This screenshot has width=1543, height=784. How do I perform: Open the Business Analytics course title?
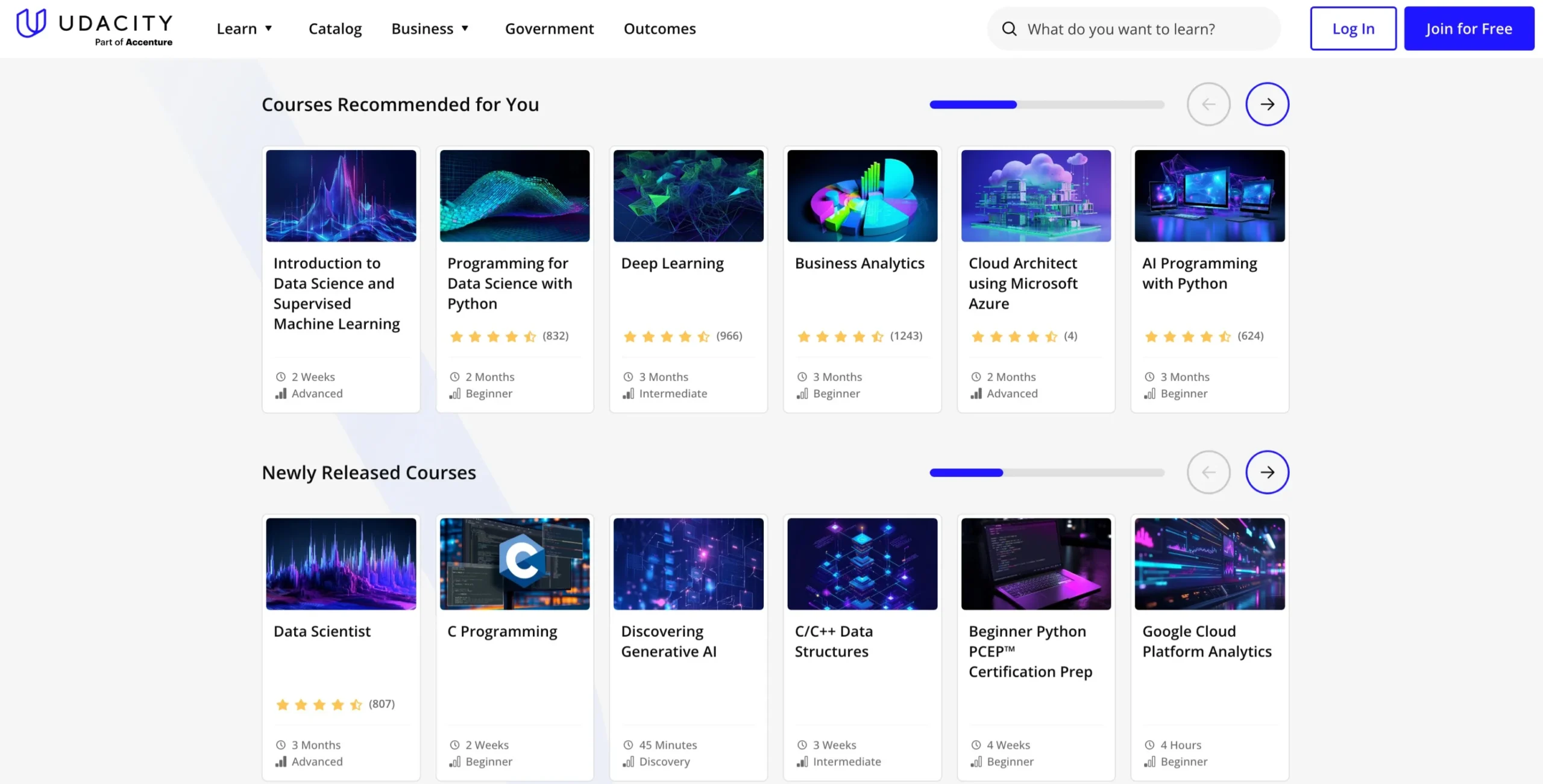pyautogui.click(x=859, y=263)
